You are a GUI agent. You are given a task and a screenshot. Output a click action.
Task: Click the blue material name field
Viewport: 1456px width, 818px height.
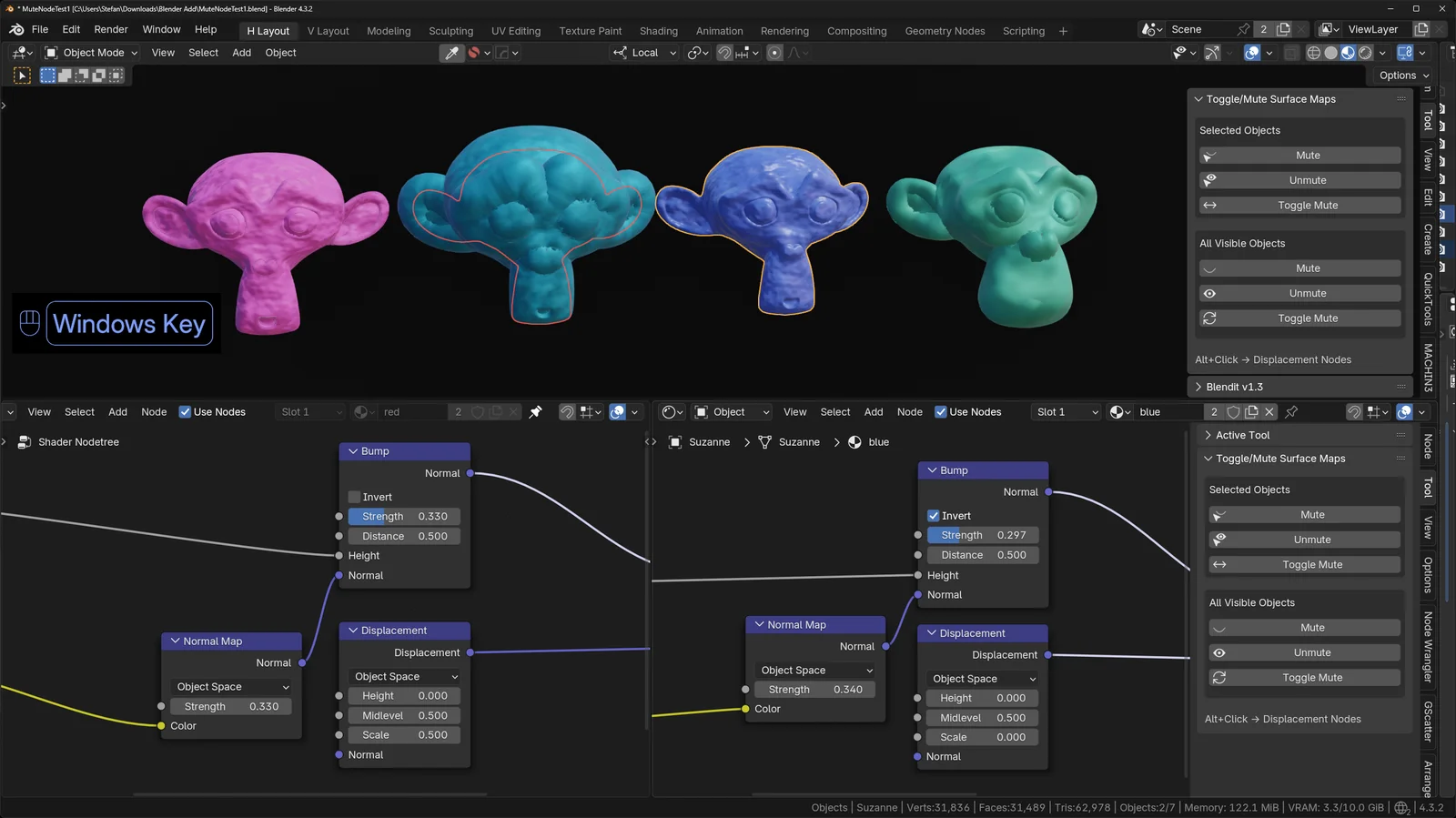pos(1168,412)
